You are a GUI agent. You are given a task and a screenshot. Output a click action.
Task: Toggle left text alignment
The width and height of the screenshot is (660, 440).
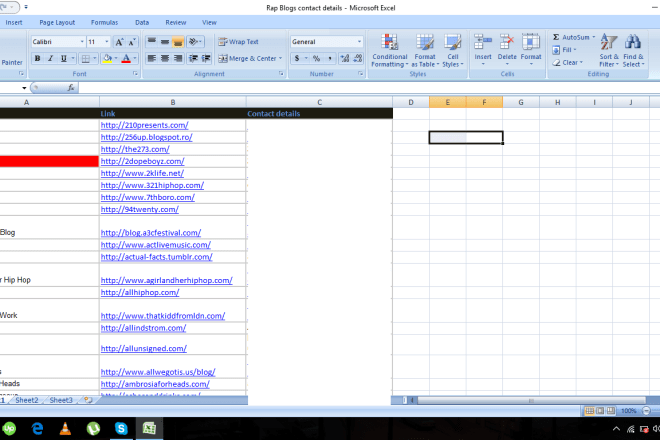point(152,59)
